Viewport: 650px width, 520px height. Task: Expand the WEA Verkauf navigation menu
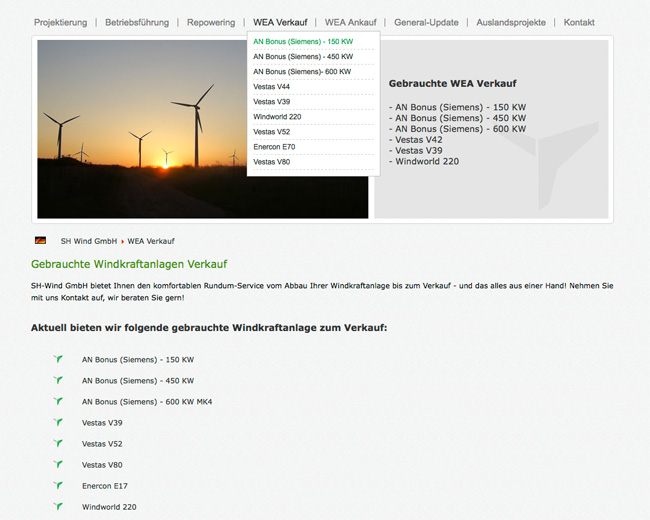(280, 22)
